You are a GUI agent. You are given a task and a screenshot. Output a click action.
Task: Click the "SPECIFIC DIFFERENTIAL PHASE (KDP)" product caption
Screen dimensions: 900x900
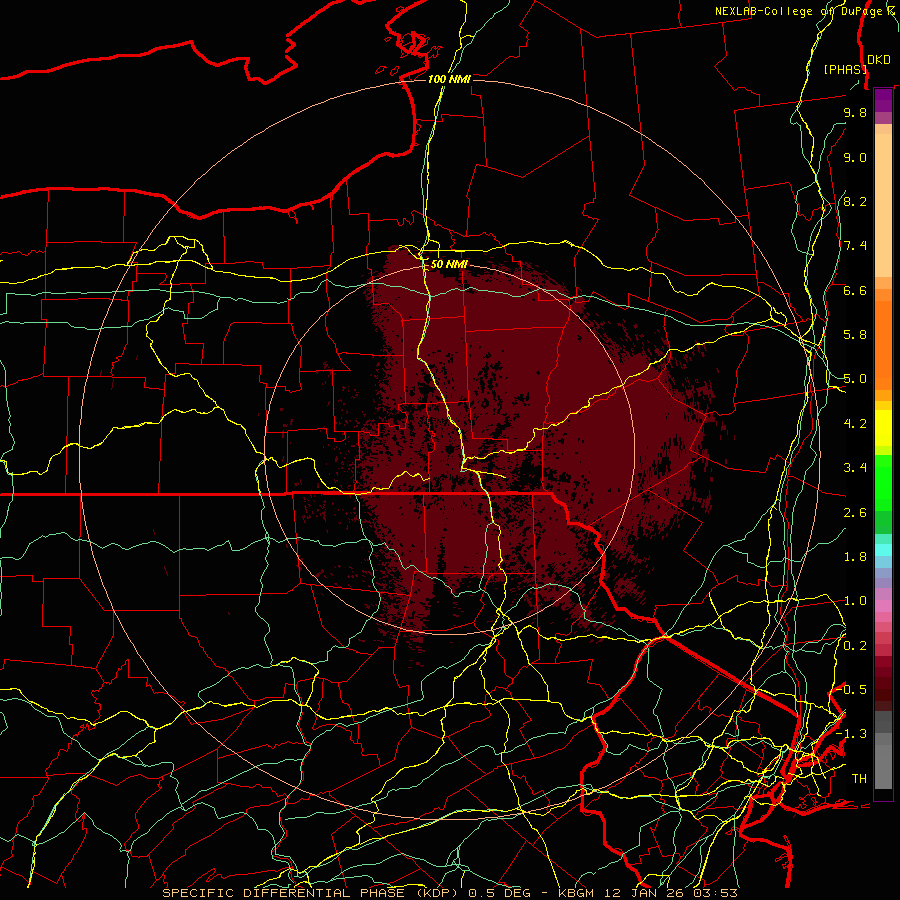pos(312,893)
